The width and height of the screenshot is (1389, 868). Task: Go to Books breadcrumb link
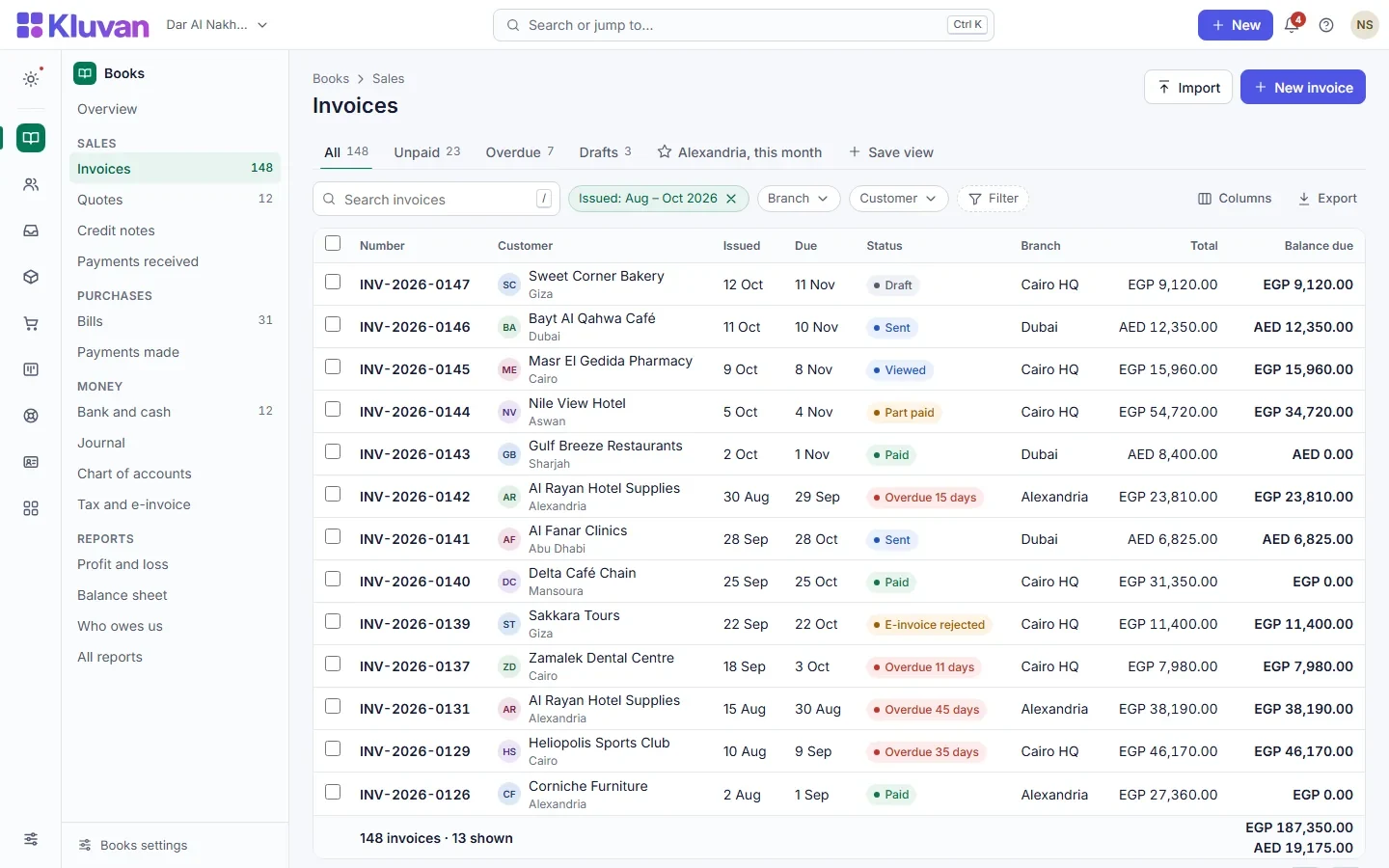(x=331, y=79)
